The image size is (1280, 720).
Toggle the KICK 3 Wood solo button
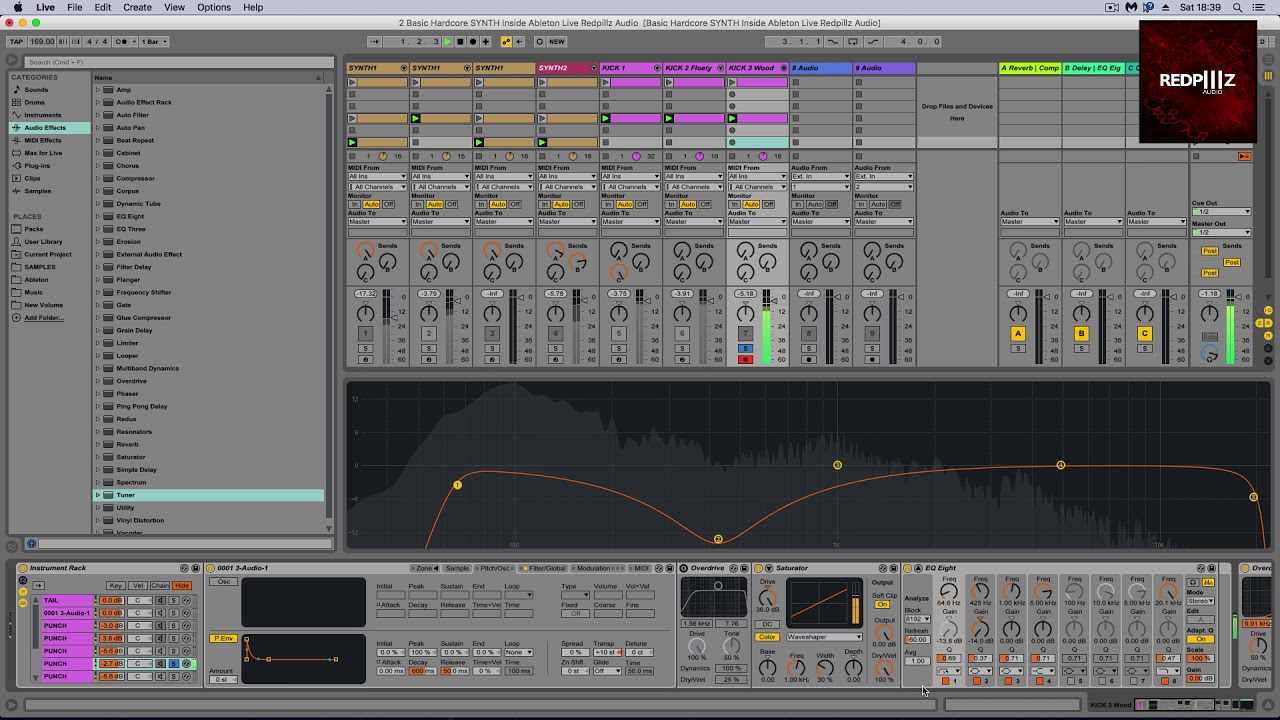point(745,349)
